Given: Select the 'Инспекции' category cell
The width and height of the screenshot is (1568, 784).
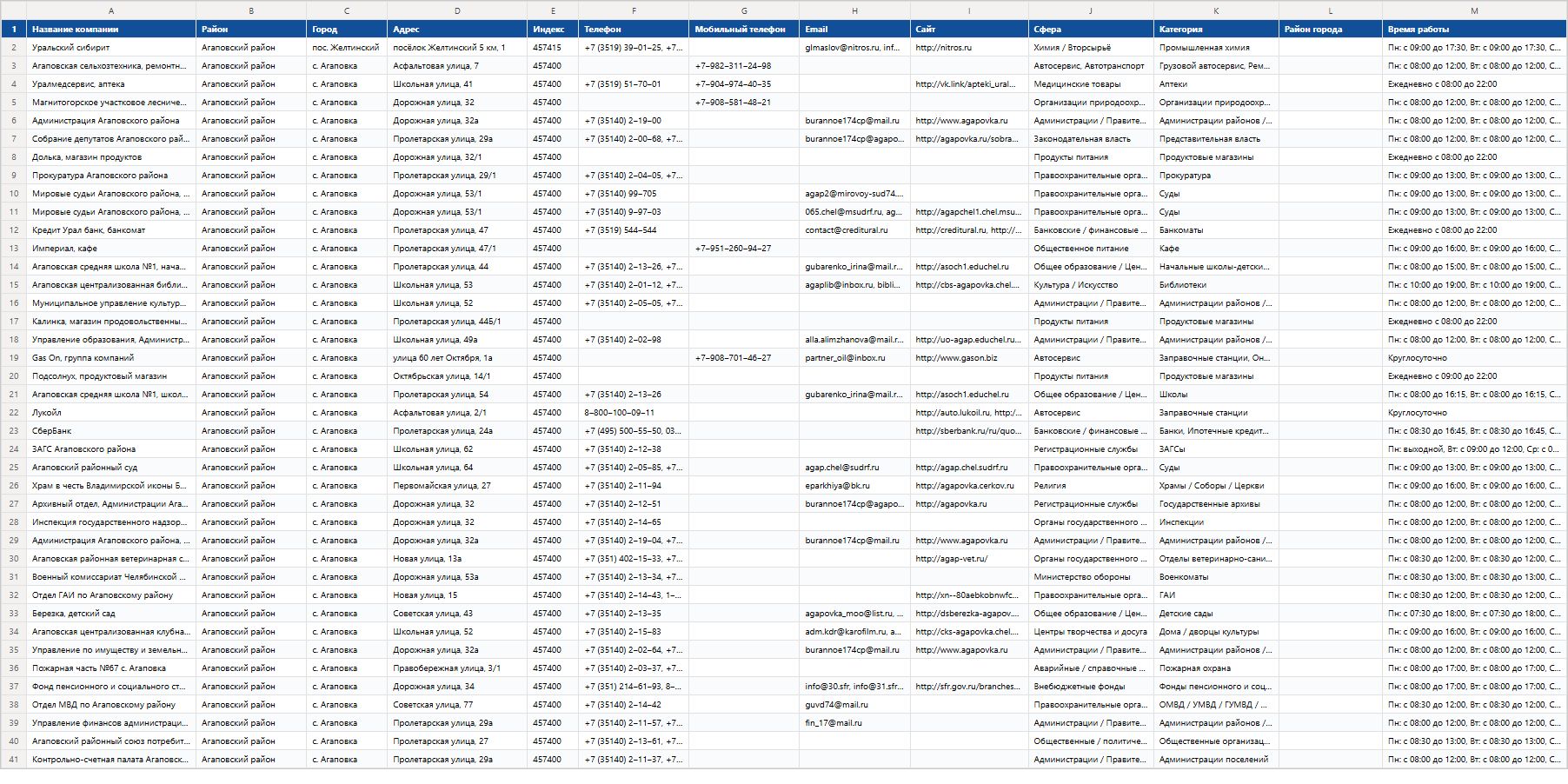Looking at the screenshot, I should click(1216, 522).
